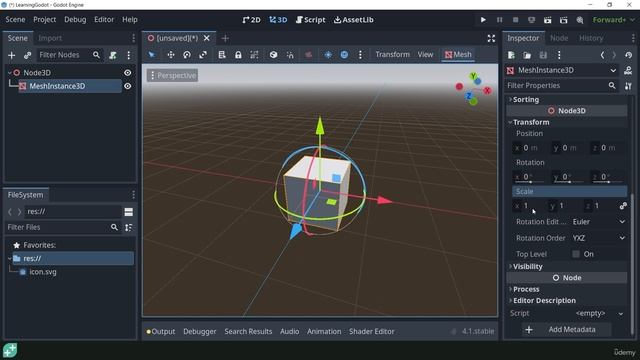Toggle preview sunlight icon
The width and height of the screenshot is (640, 360).
tap(328, 55)
